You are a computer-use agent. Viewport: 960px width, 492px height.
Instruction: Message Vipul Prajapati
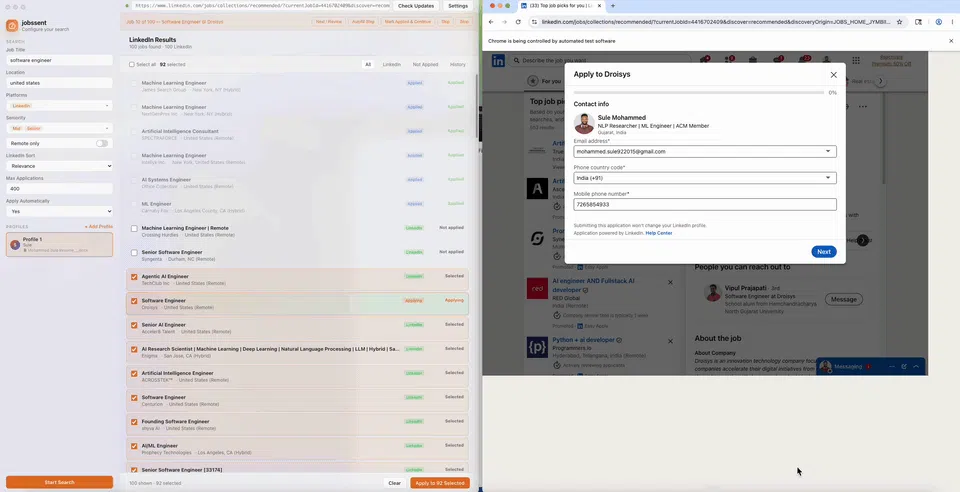[844, 299]
